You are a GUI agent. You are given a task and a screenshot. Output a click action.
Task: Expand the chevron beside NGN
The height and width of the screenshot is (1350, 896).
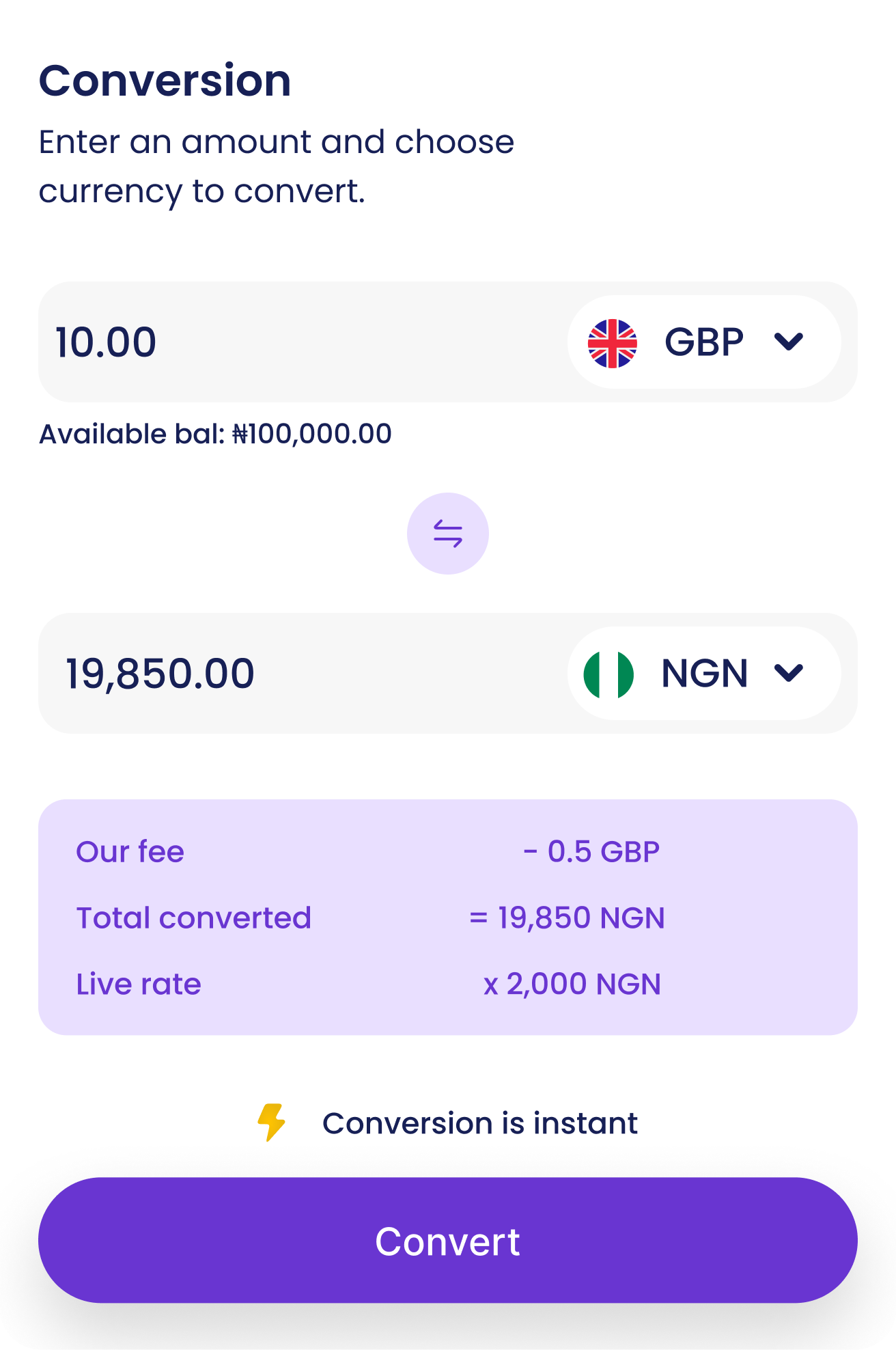(789, 673)
